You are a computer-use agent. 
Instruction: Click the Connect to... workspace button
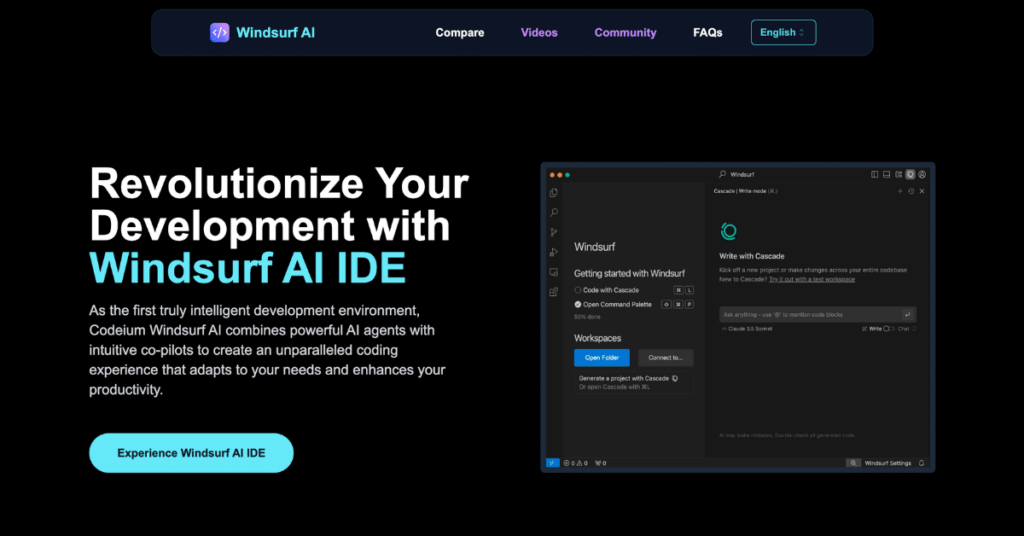[665, 357]
